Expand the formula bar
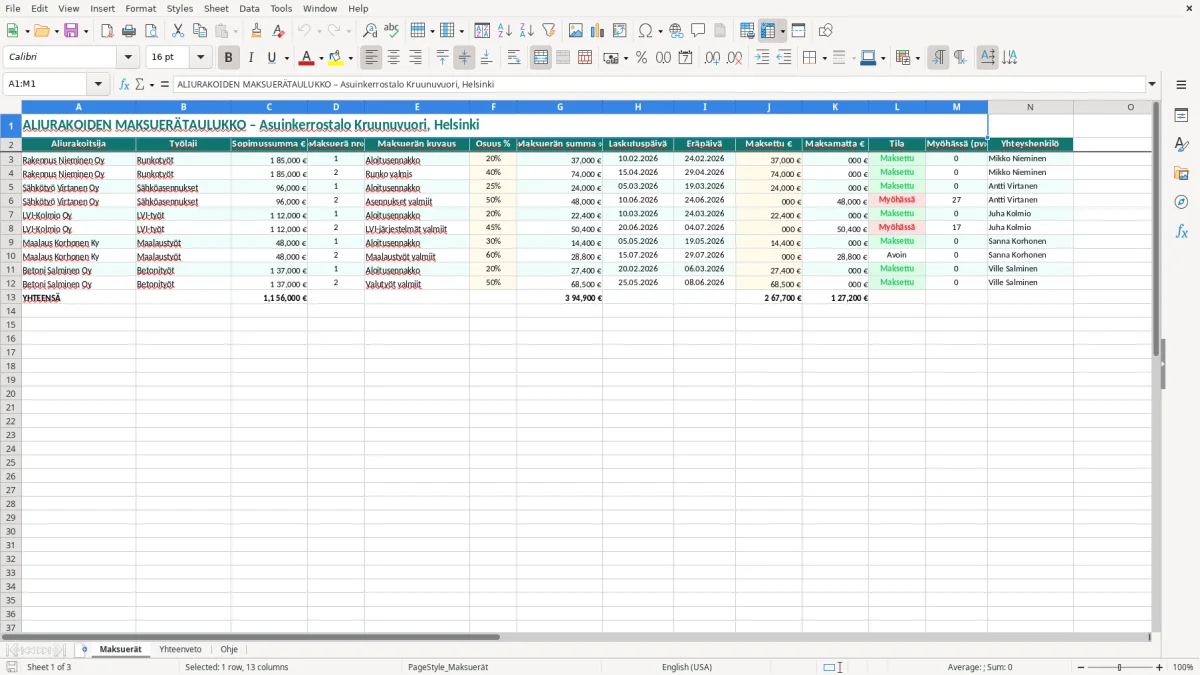The width and height of the screenshot is (1200, 675). pos(1153,84)
